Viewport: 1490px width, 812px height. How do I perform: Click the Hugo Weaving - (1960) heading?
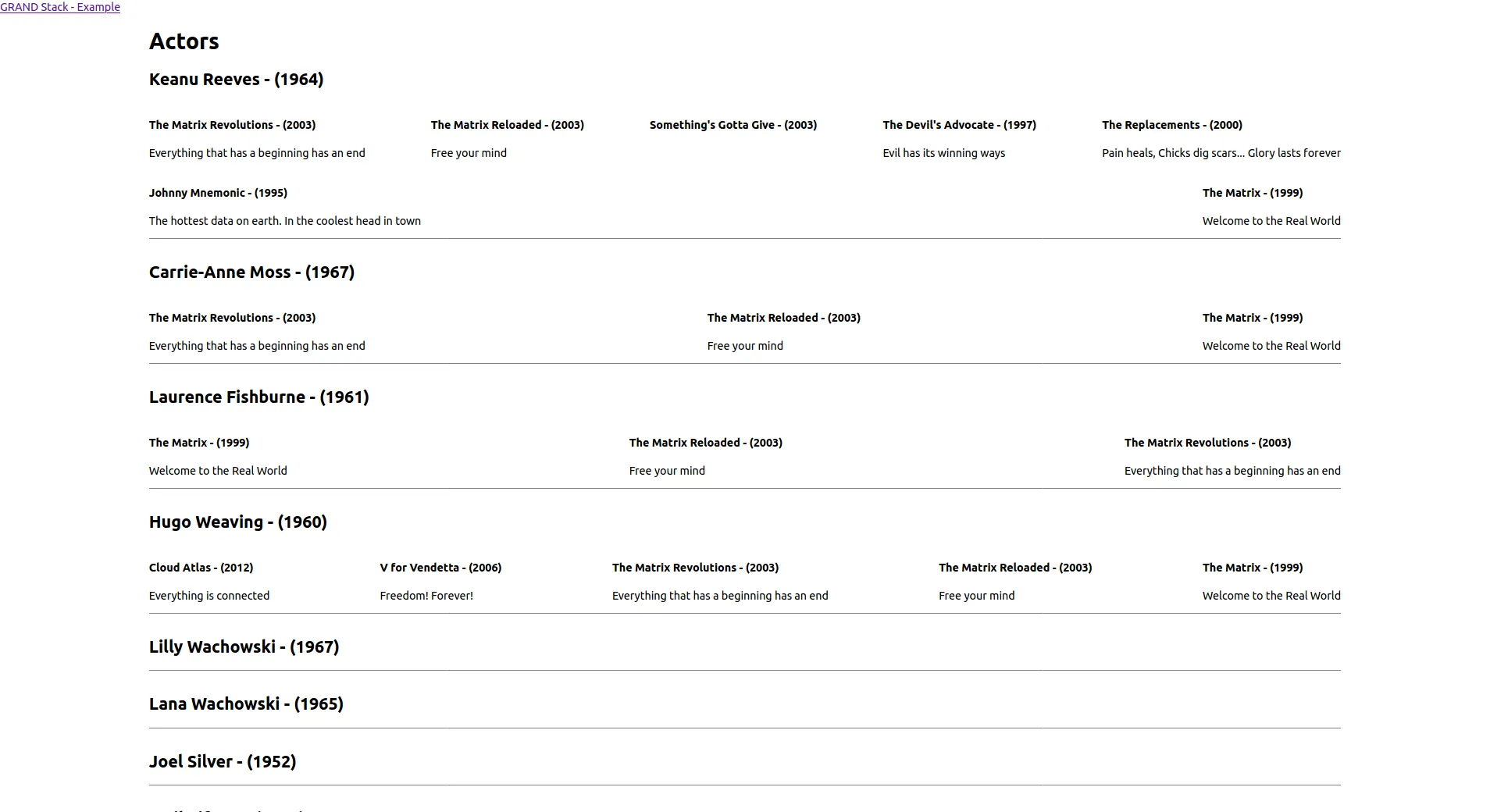237,522
